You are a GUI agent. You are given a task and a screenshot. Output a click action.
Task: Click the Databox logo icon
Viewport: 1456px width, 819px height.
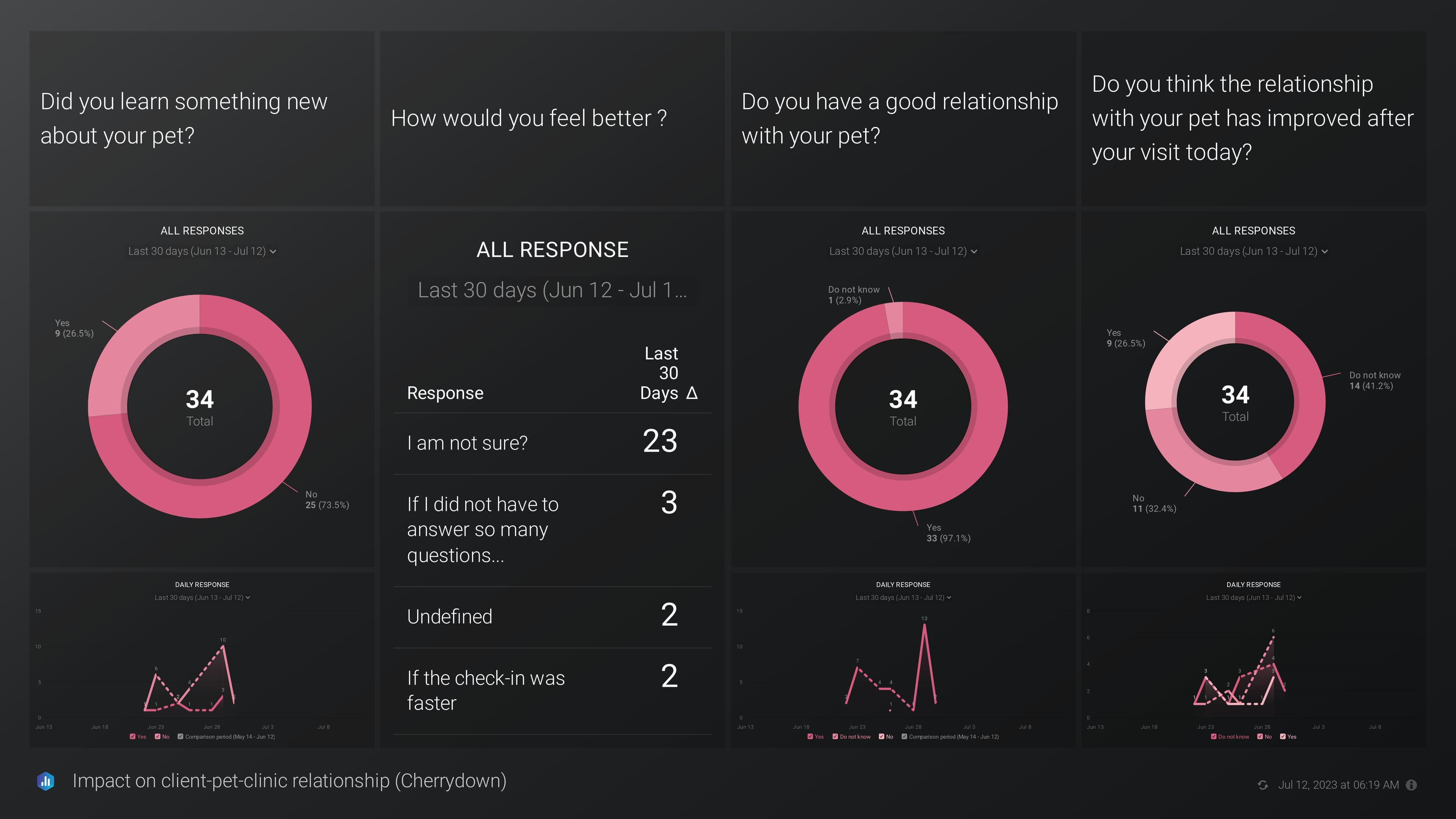coord(46,781)
